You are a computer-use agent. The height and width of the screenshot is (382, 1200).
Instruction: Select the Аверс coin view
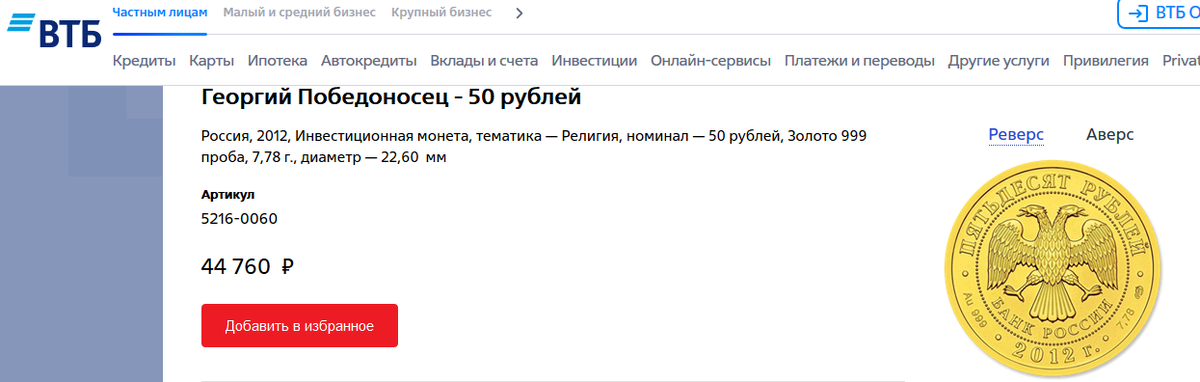tap(1110, 135)
